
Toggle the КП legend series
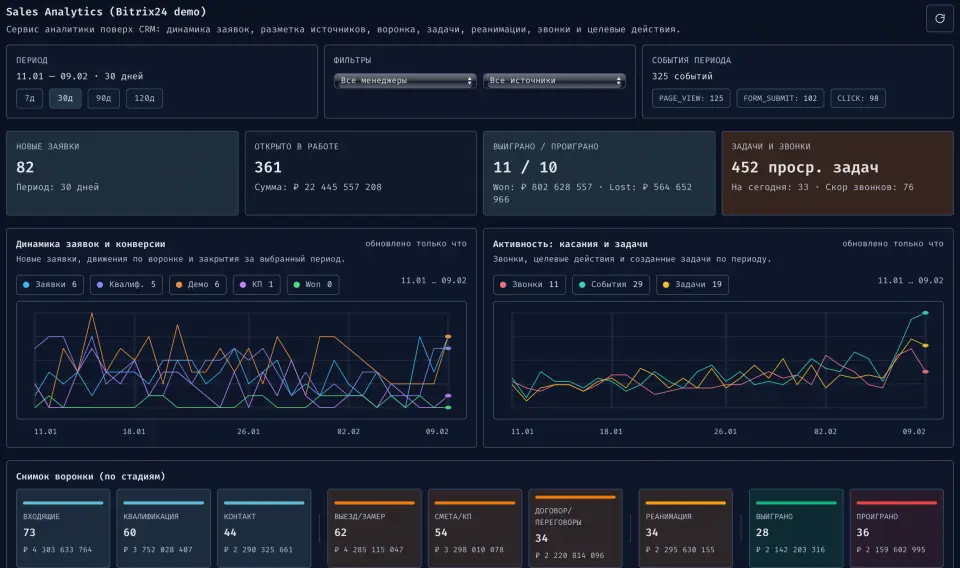(x=258, y=285)
